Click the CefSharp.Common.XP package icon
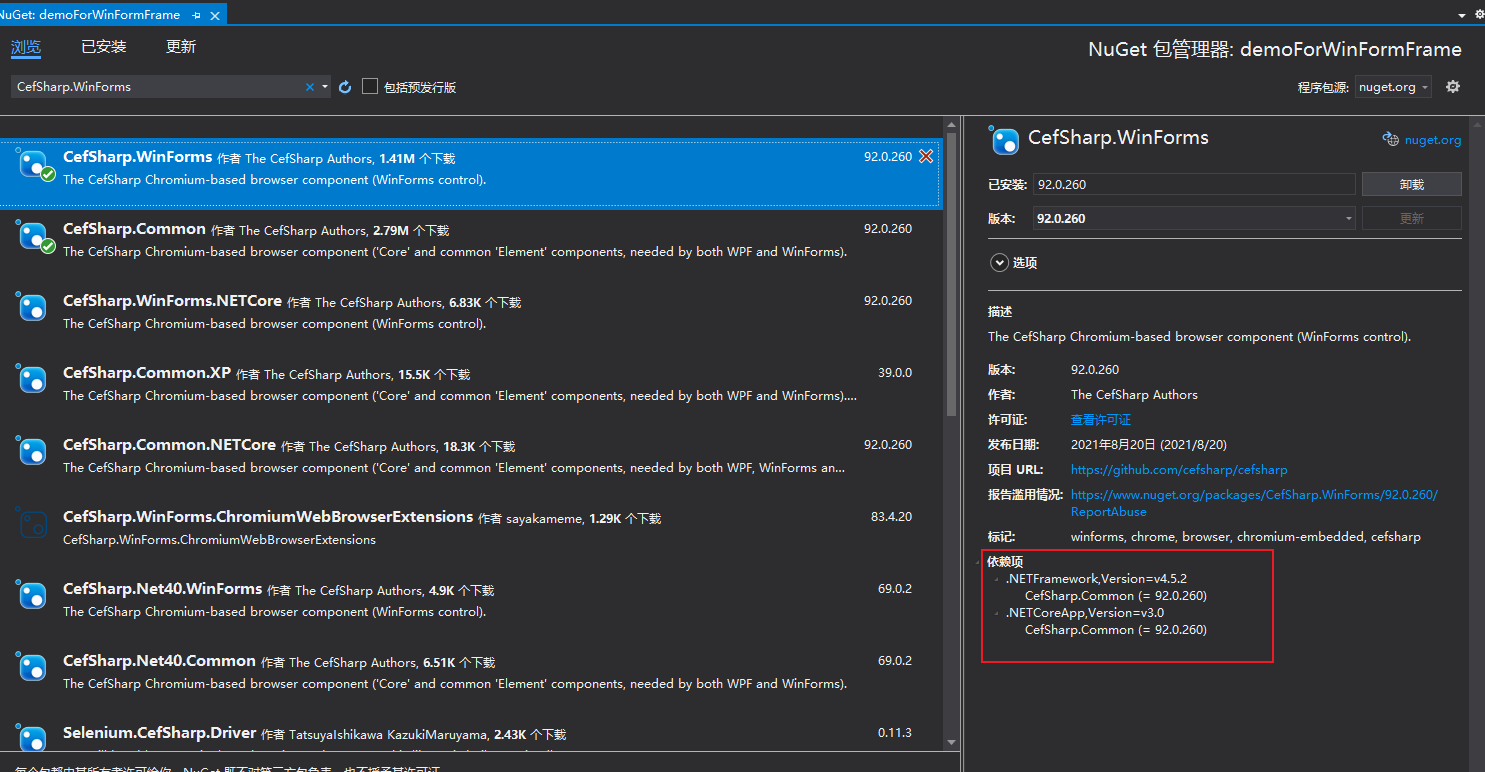Image resolution: width=1485 pixels, height=772 pixels. click(33, 379)
